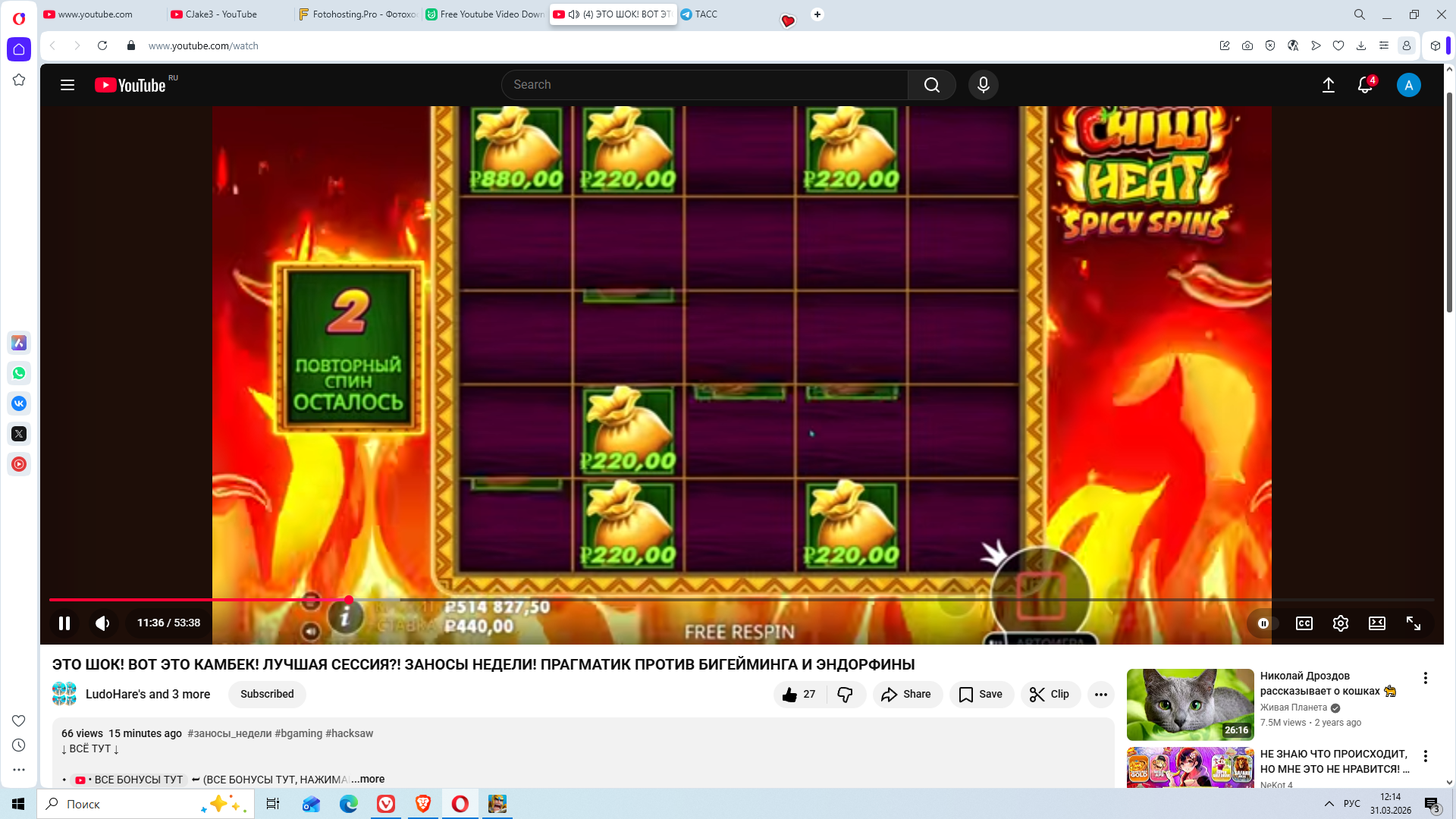Dislike the video
1456x819 pixels.
(x=845, y=694)
